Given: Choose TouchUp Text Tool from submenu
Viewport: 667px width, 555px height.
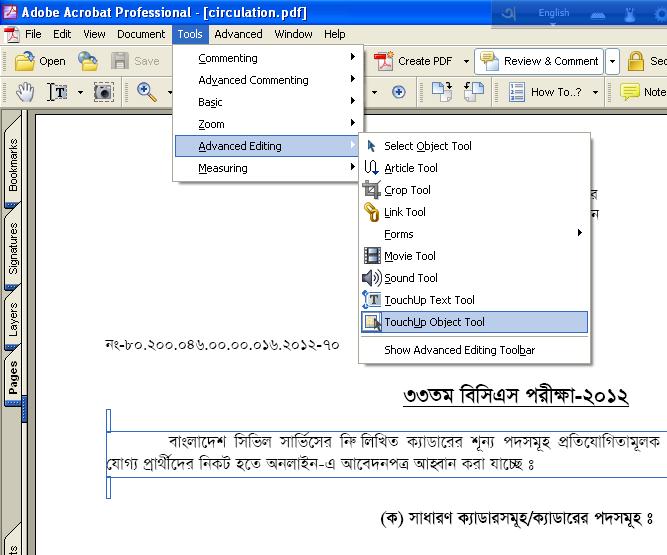Looking at the screenshot, I should [474, 300].
